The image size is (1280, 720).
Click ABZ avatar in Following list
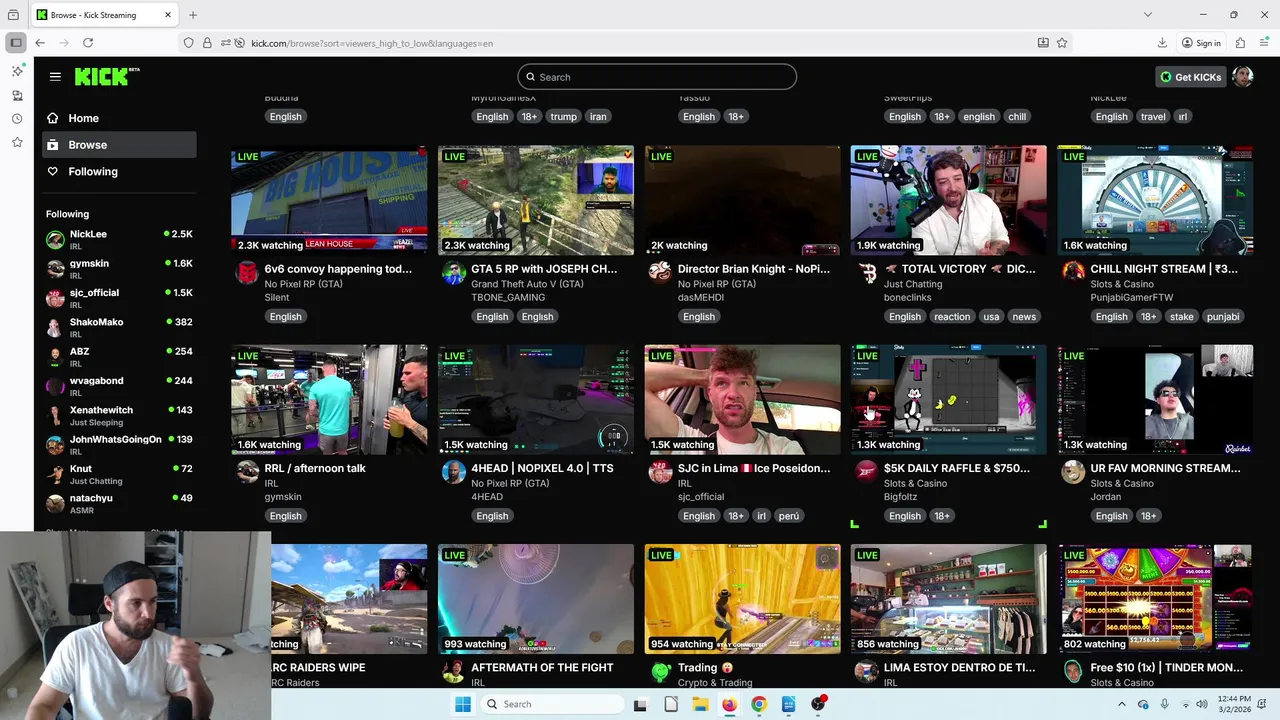click(55, 357)
